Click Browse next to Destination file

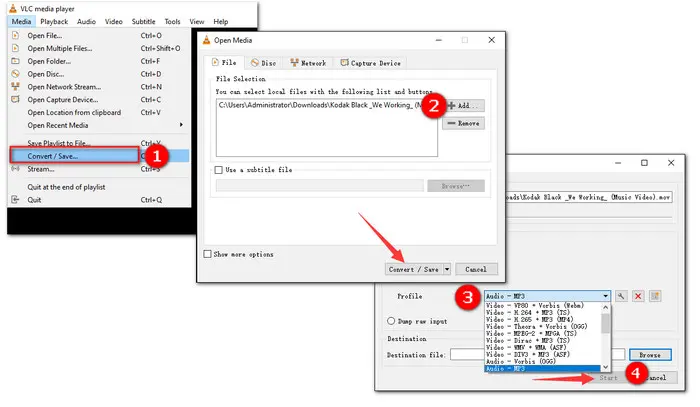click(650, 355)
